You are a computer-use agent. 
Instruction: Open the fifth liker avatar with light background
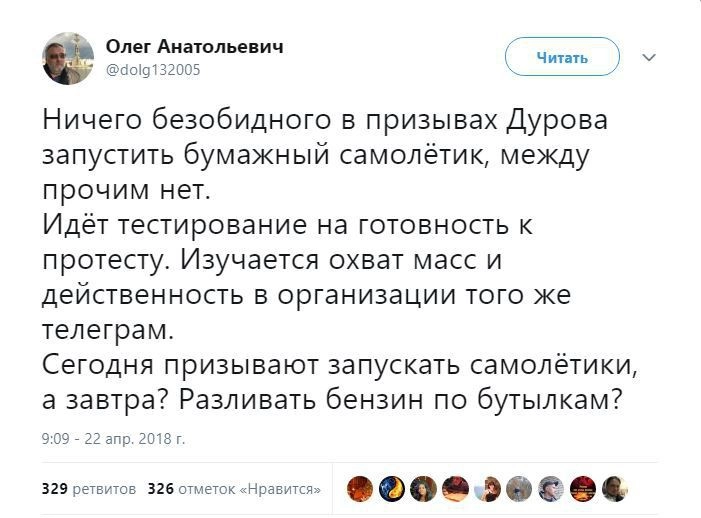pos(488,489)
